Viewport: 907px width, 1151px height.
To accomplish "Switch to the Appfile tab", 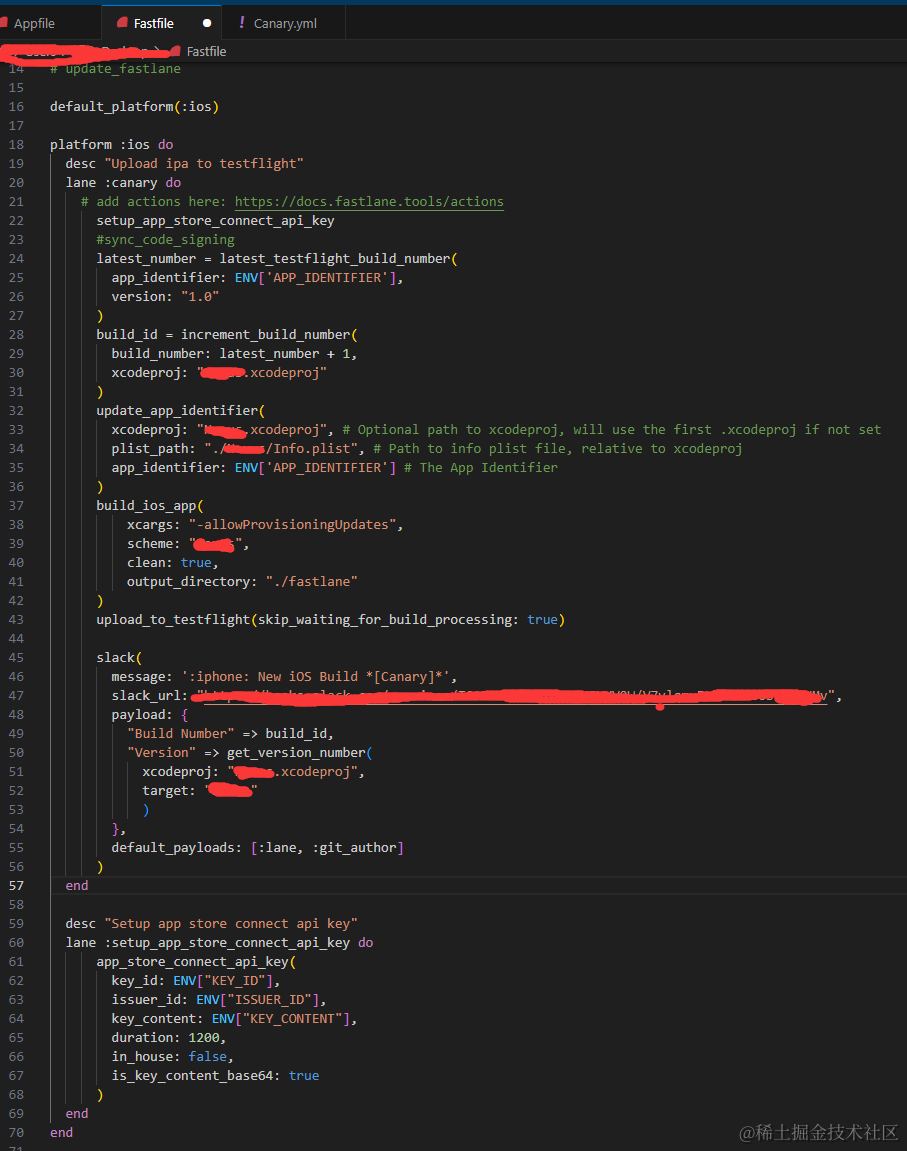I will coord(34,23).
